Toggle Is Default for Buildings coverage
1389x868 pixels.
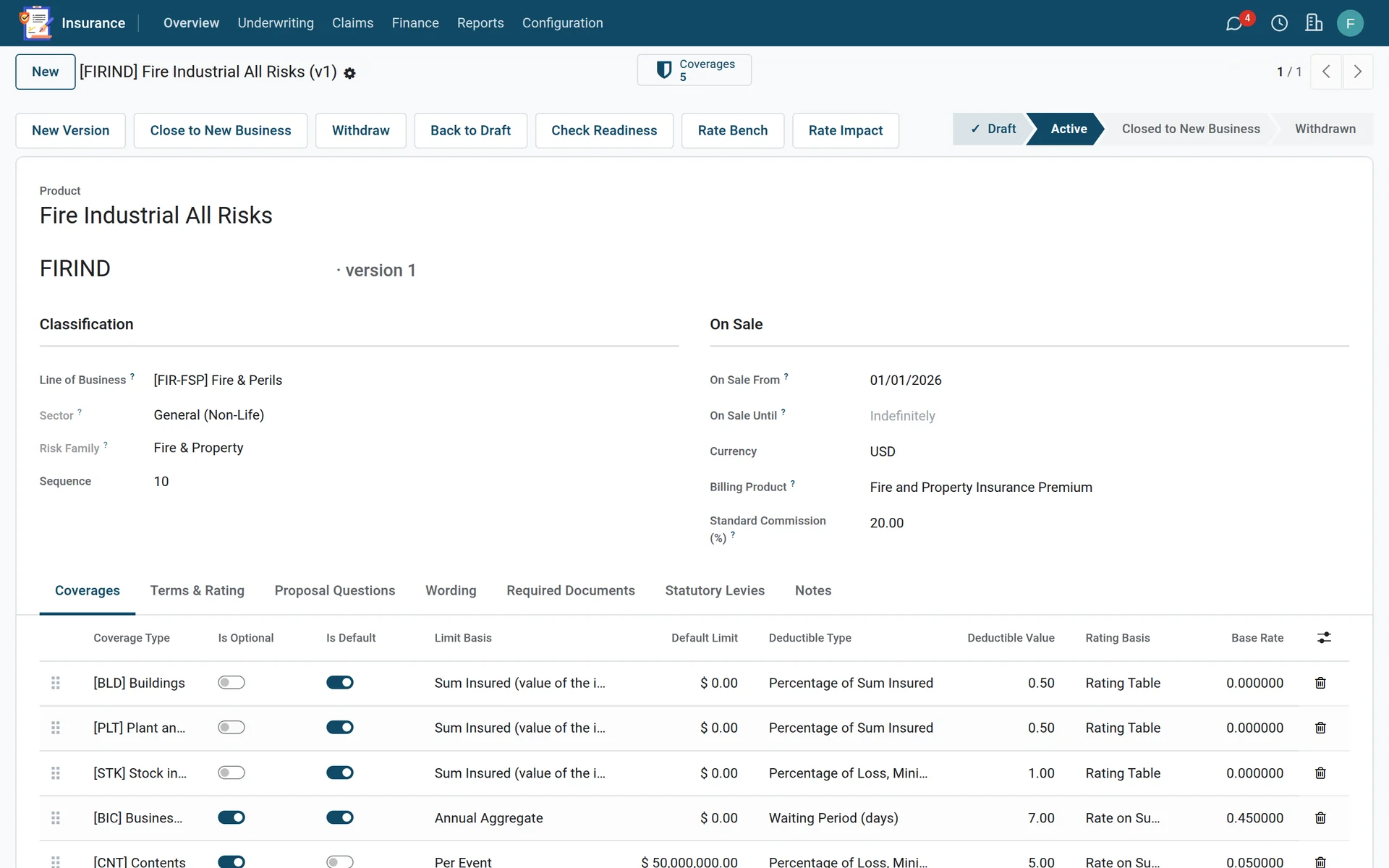coord(340,682)
